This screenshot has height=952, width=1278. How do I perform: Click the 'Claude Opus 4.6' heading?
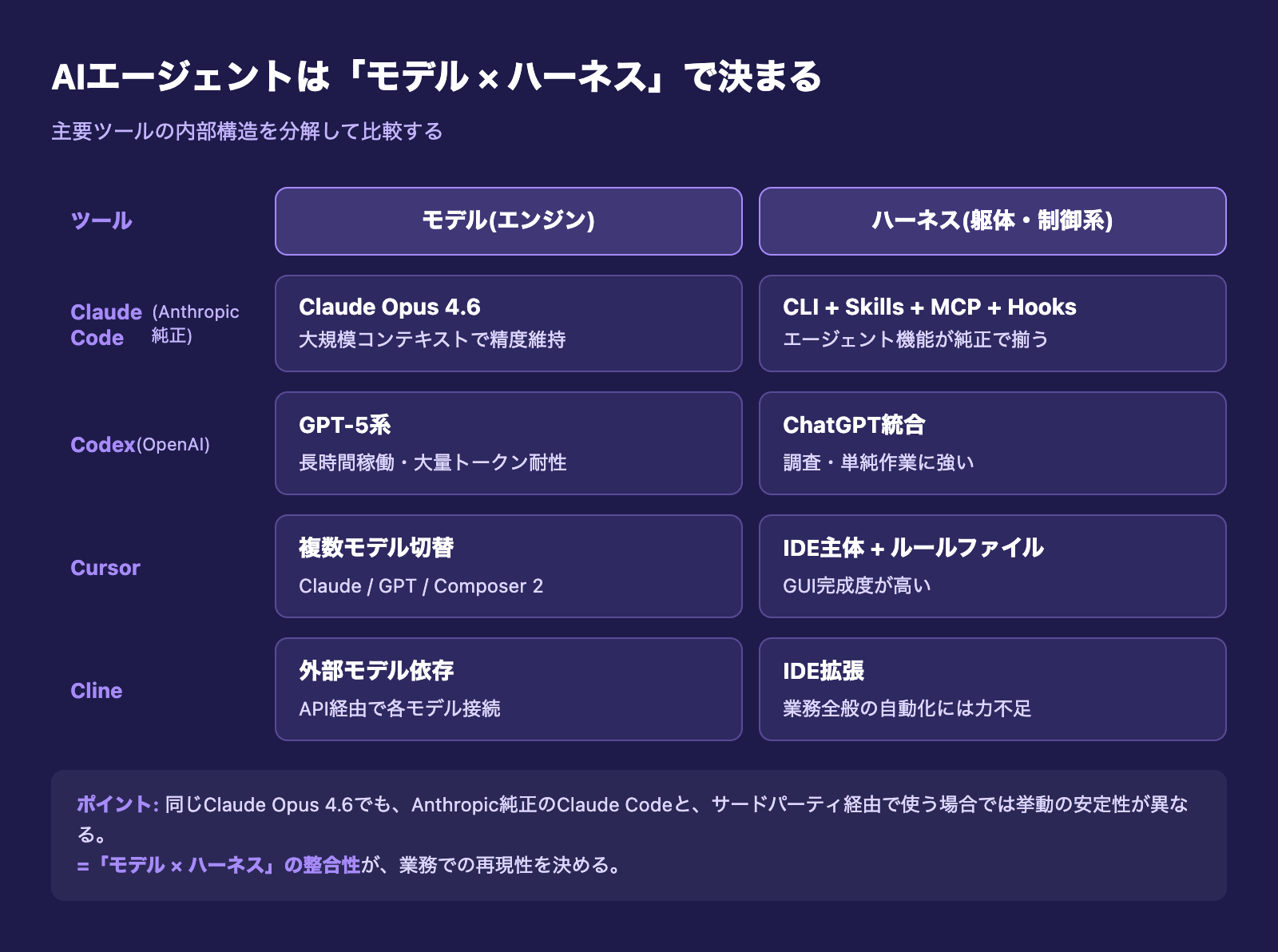(390, 307)
